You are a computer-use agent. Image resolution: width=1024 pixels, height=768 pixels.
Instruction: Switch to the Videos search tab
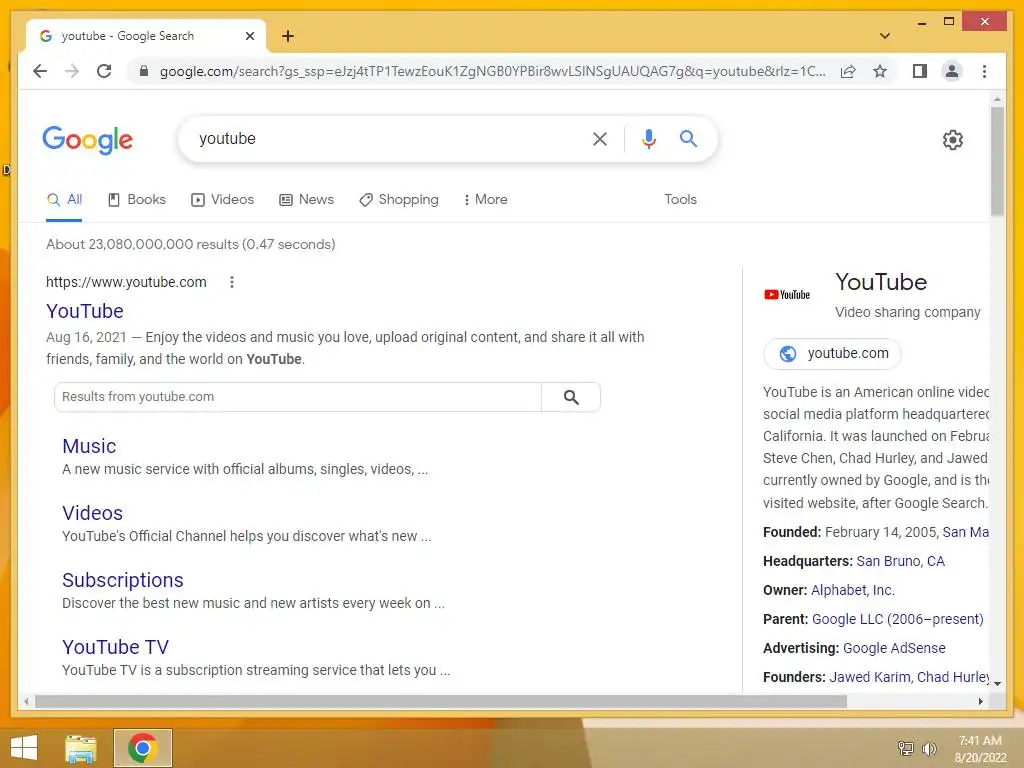tap(222, 200)
